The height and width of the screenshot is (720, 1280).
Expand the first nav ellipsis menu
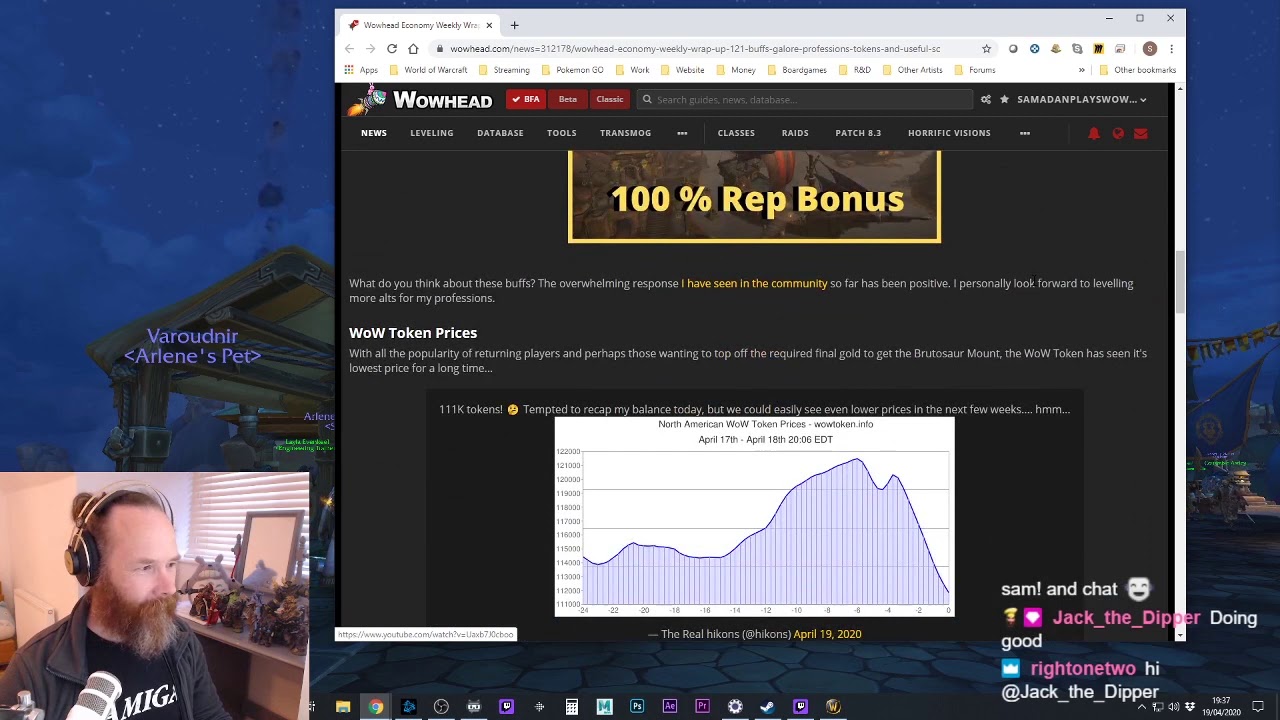point(682,133)
